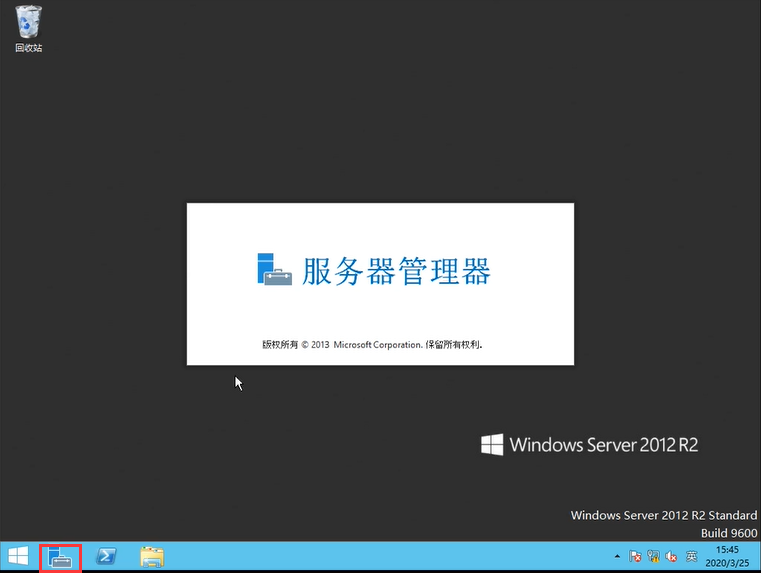Open File Explorer from the taskbar
The height and width of the screenshot is (573, 761).
coord(152,557)
